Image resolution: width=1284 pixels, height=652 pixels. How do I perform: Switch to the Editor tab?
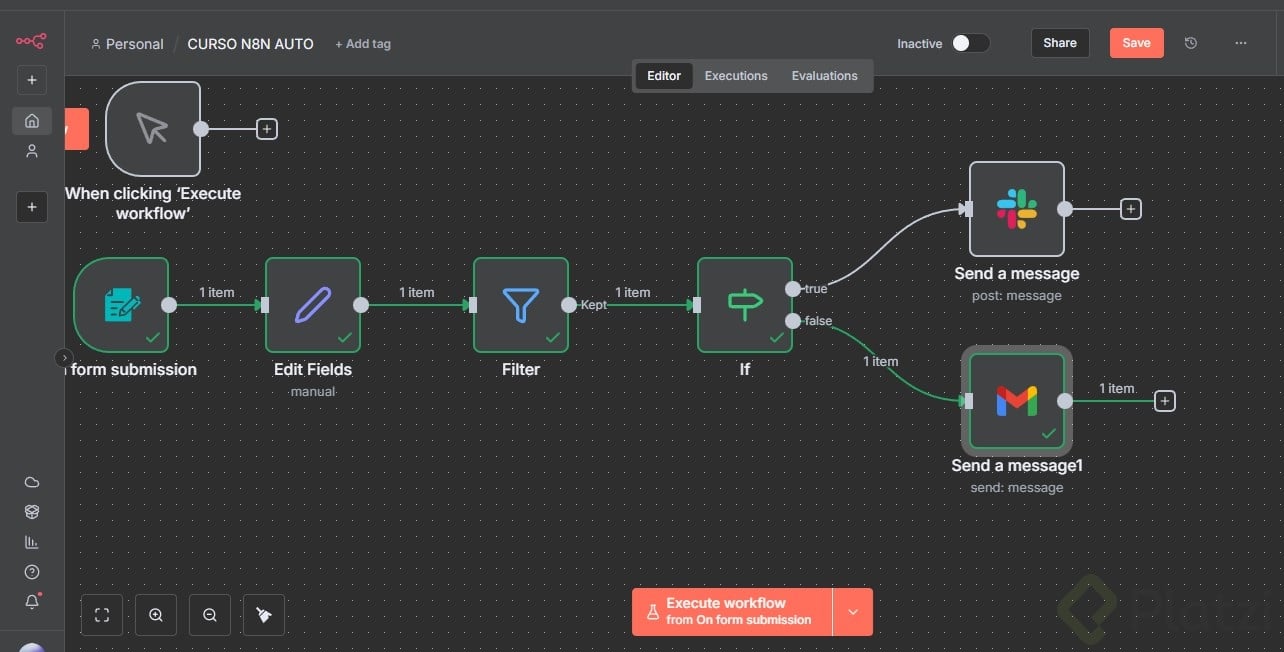(x=664, y=76)
